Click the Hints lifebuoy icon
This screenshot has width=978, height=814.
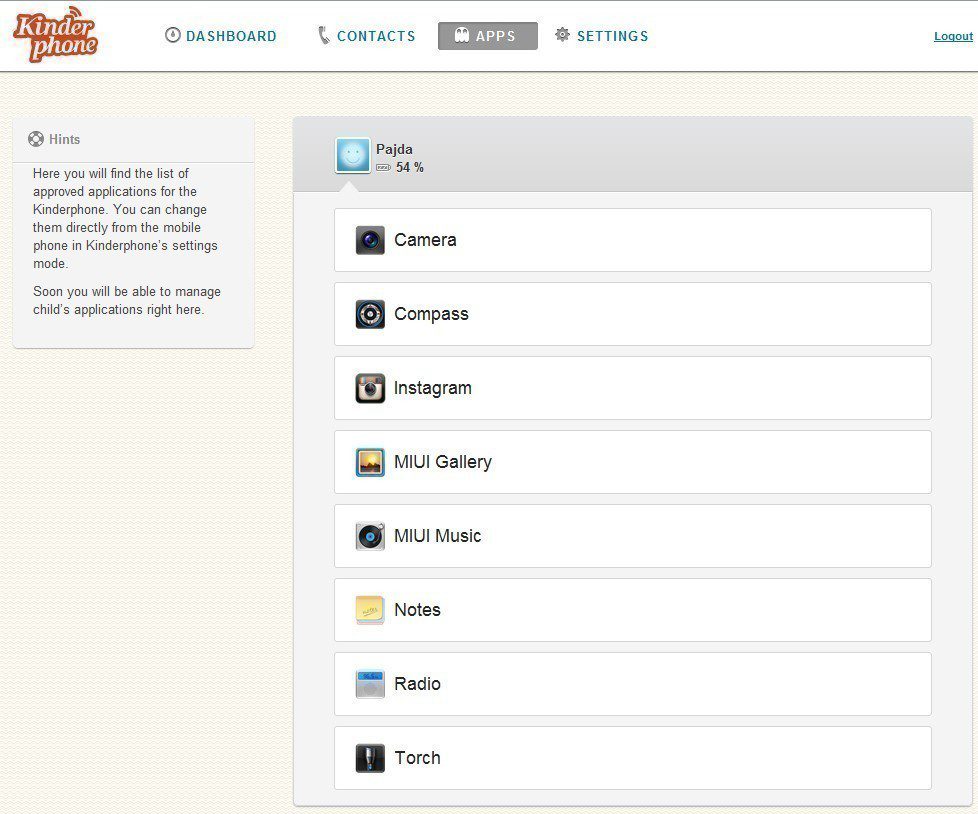click(x=36, y=139)
